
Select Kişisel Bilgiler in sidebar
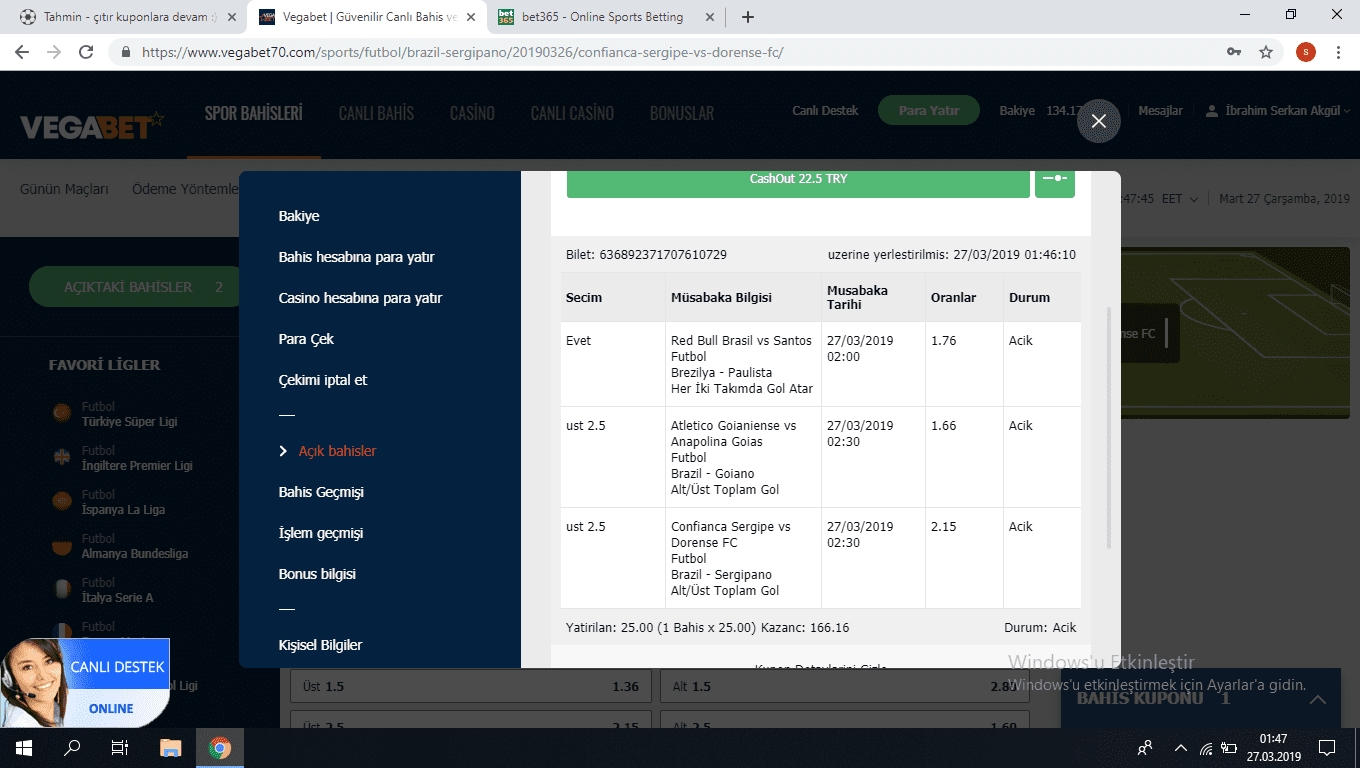pyautogui.click(x=320, y=645)
